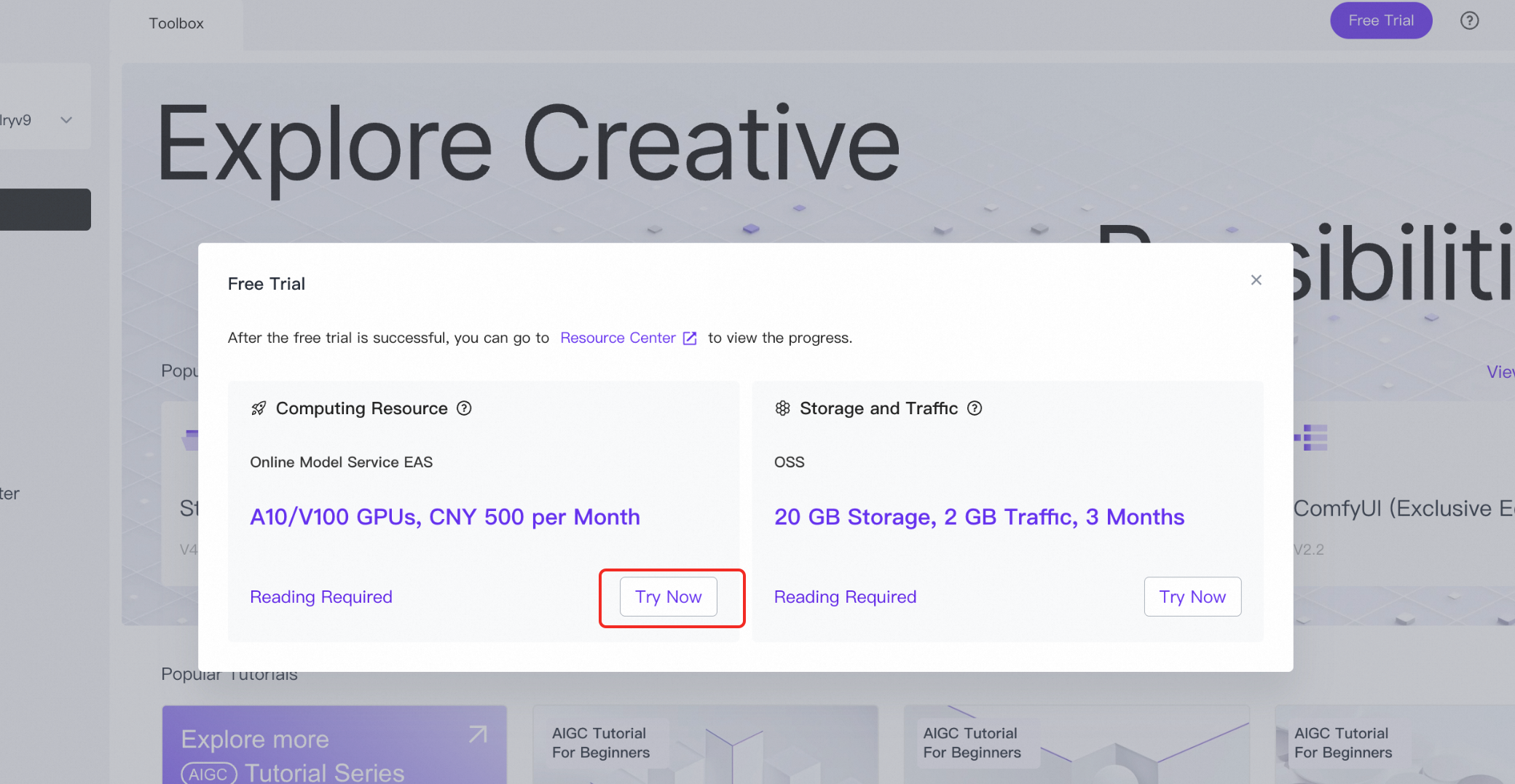Show help tooltip for Storage and Traffic
1515x784 pixels.
click(975, 408)
